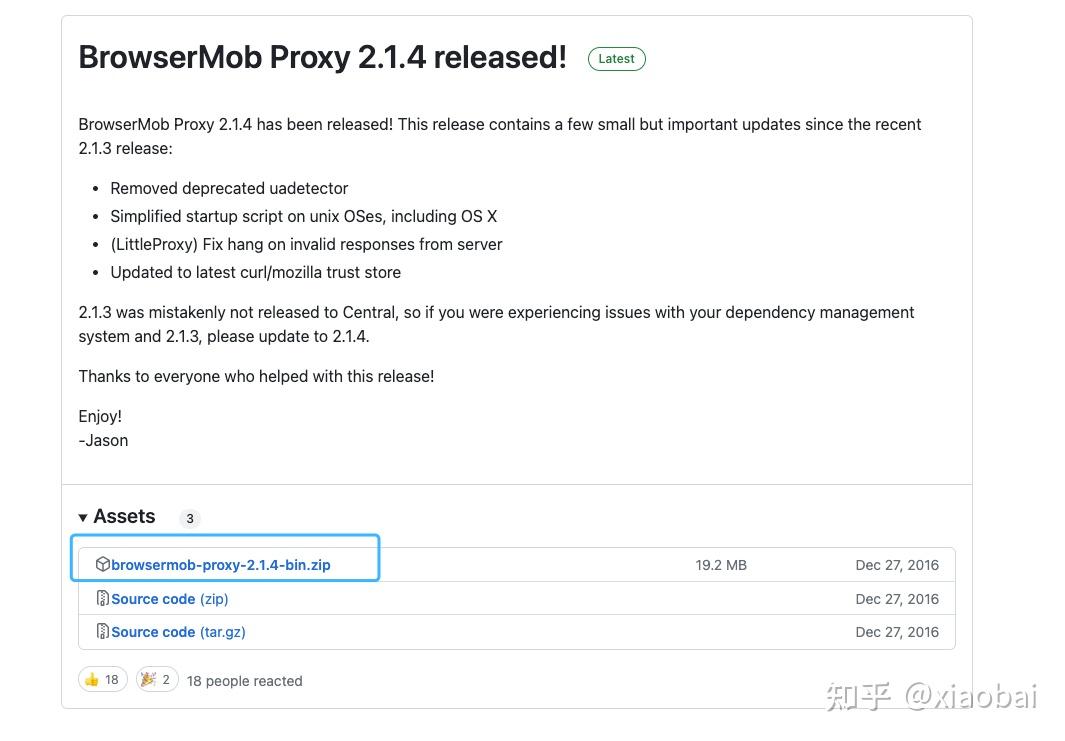Click the Assets count badge showing 3

tap(189, 519)
